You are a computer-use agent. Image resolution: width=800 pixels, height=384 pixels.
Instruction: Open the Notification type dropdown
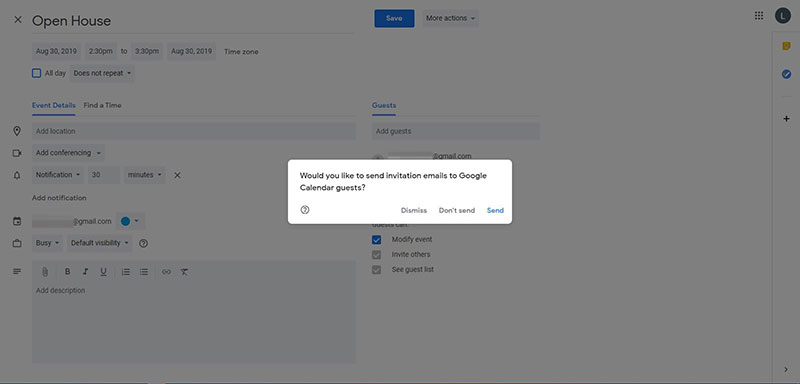click(58, 175)
